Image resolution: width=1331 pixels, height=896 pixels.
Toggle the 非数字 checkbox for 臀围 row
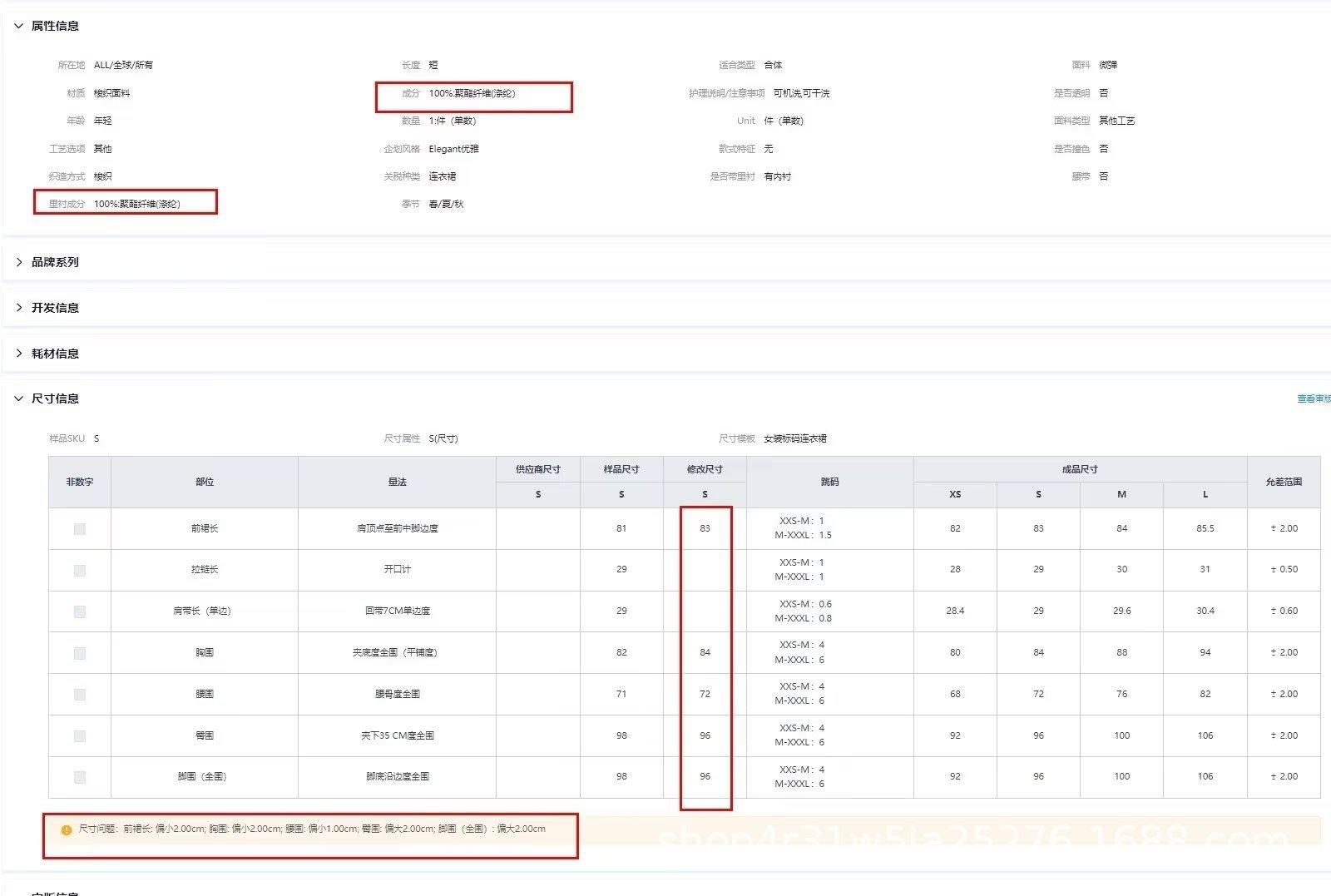coord(80,736)
